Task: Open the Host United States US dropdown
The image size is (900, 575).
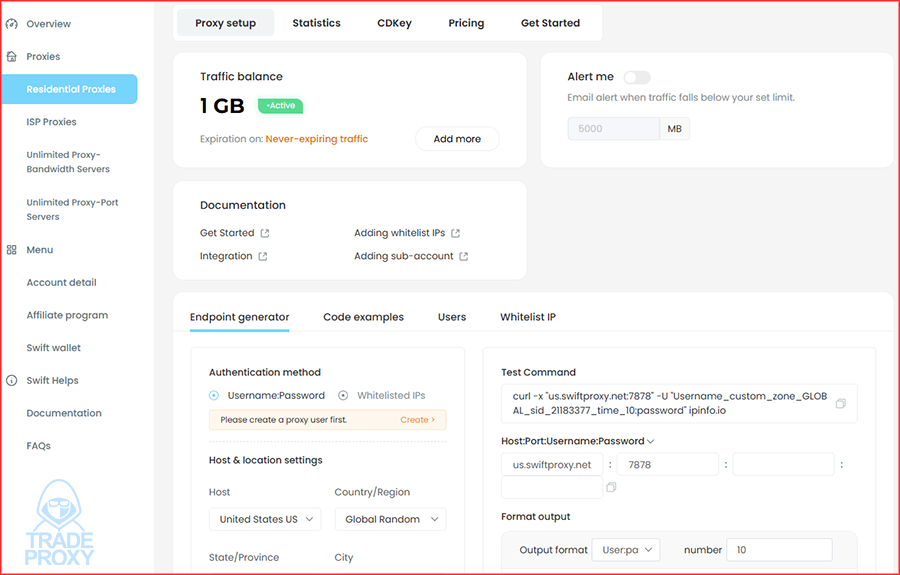Action: 265,519
